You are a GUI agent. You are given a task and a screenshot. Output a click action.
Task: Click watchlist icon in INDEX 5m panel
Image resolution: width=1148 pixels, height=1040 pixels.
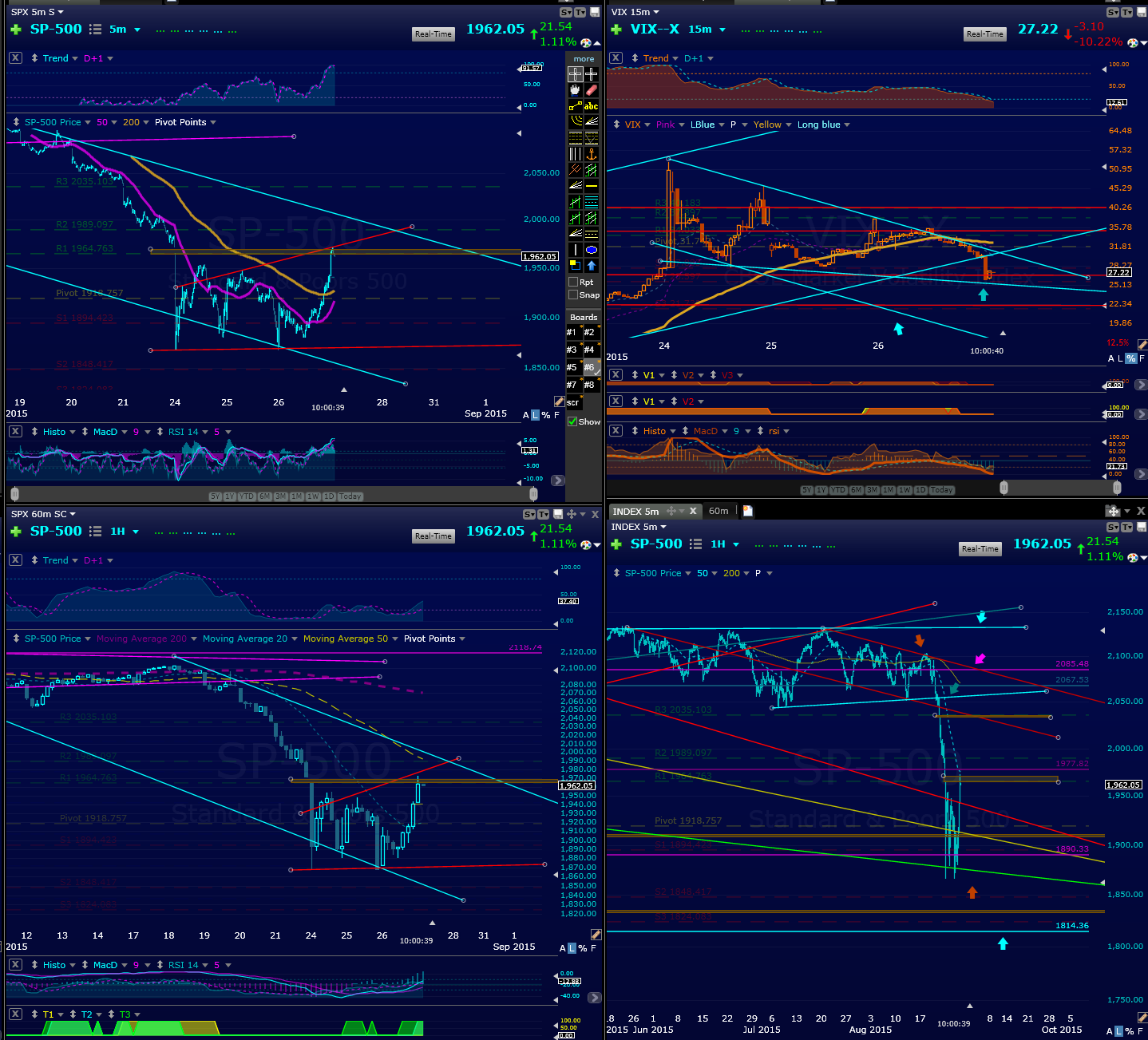[x=695, y=544]
